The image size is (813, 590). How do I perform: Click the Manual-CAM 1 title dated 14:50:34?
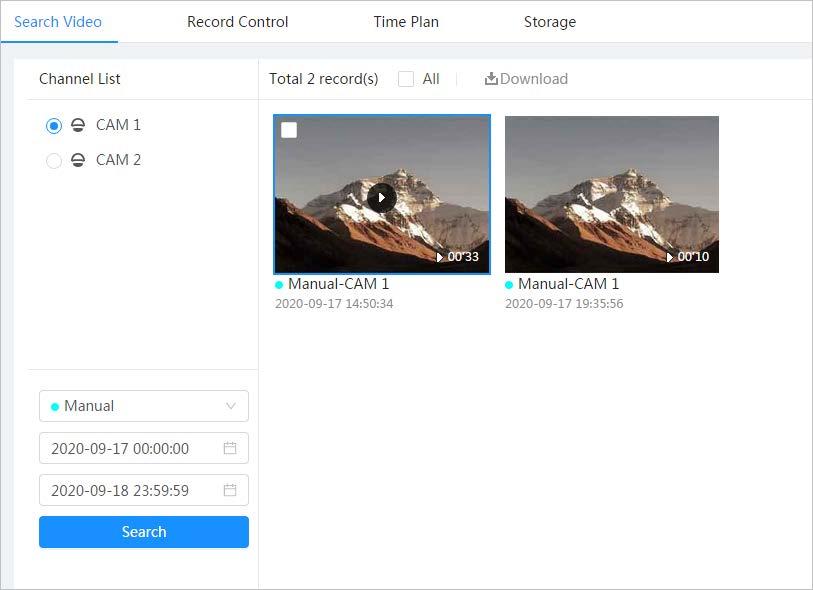click(339, 284)
